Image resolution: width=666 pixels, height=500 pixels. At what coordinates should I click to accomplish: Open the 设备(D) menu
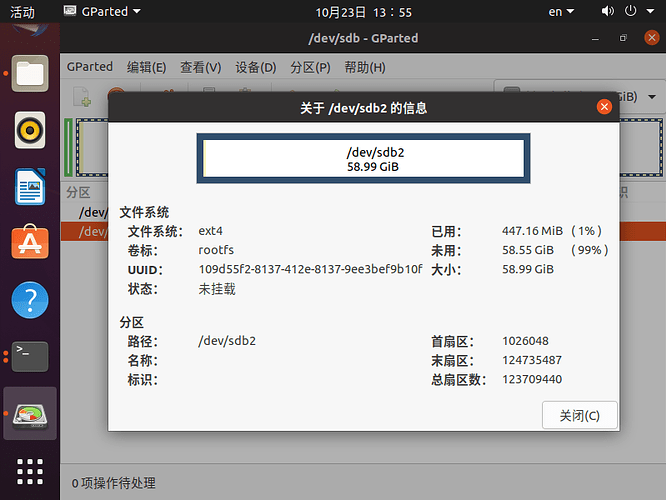[255, 68]
